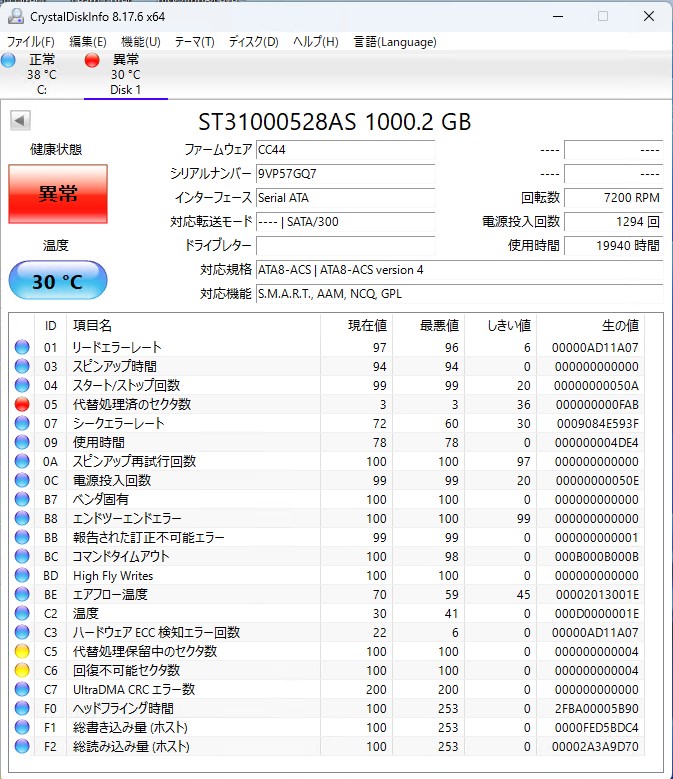
Task: Click status orb for F1 総書き込み量 (ホスト)
Action: (x=22, y=727)
